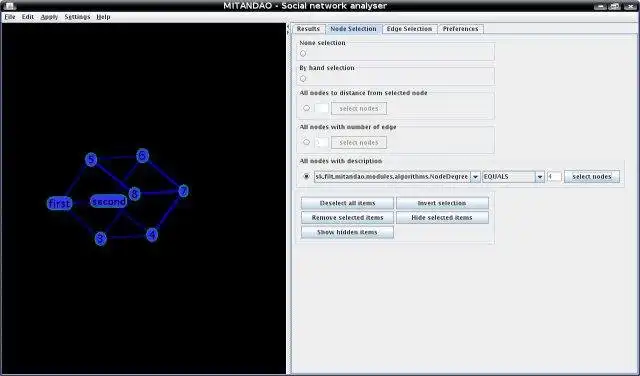Click Show hidden items button
The width and height of the screenshot is (640, 376).
click(347, 232)
